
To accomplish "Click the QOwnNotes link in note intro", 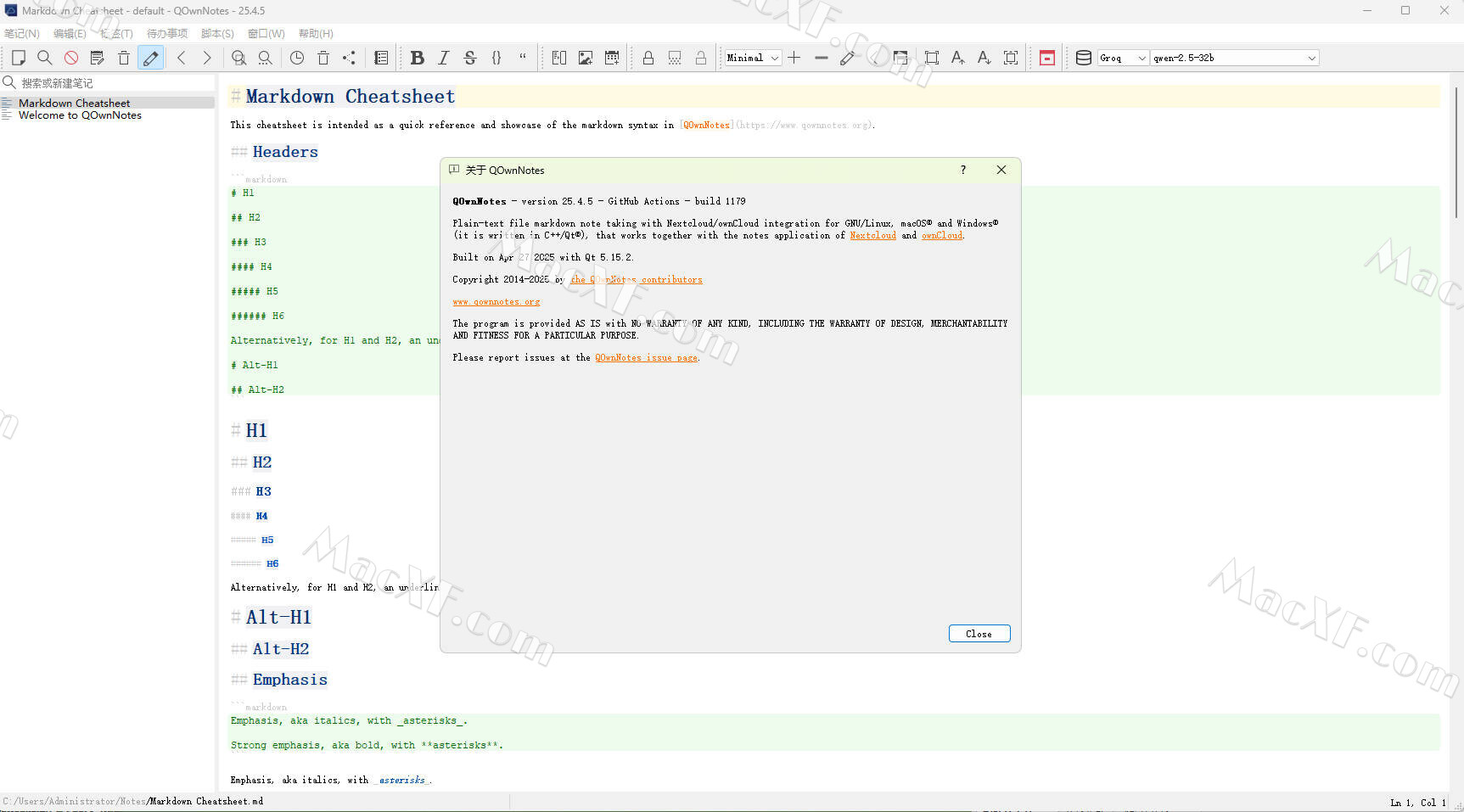I will [x=707, y=125].
